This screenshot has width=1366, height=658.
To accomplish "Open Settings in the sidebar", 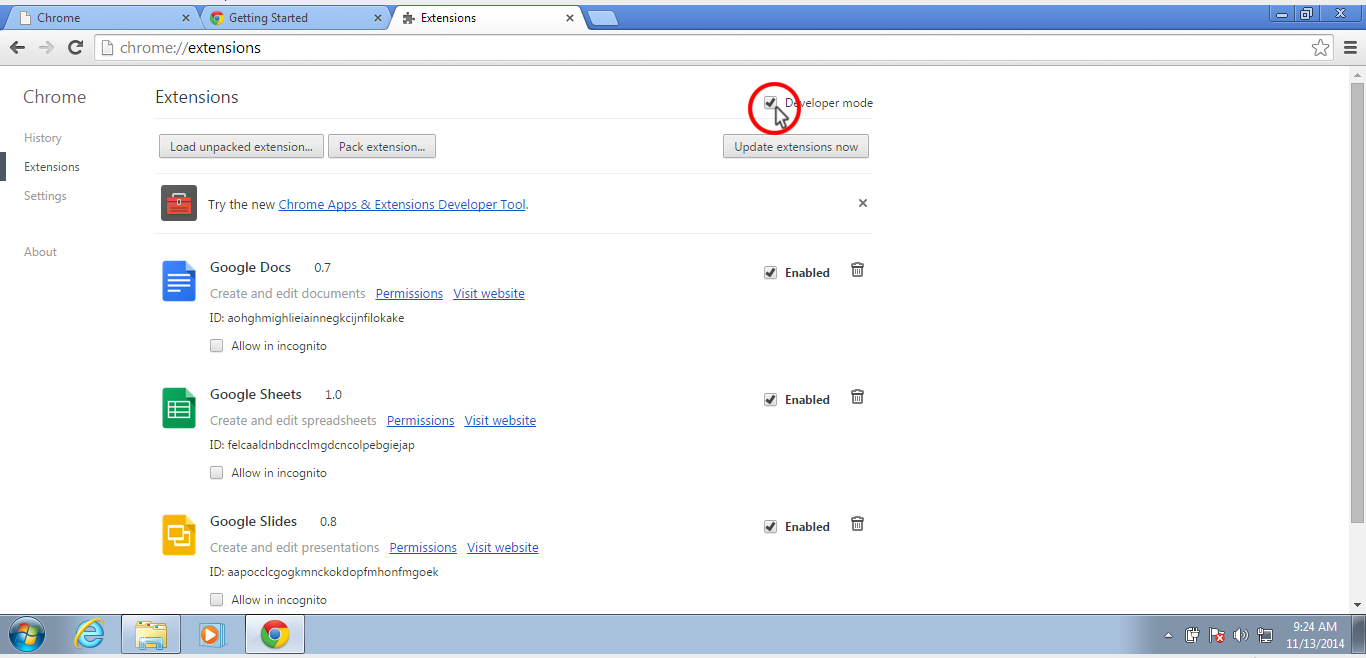I will click(45, 196).
